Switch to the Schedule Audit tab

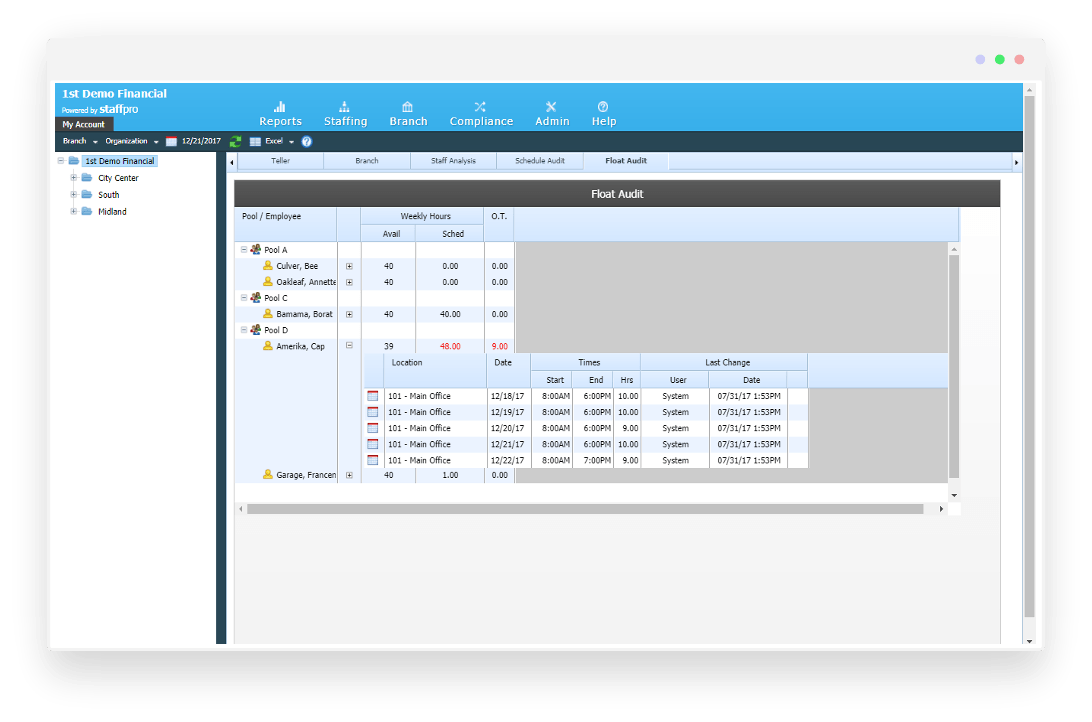(540, 161)
